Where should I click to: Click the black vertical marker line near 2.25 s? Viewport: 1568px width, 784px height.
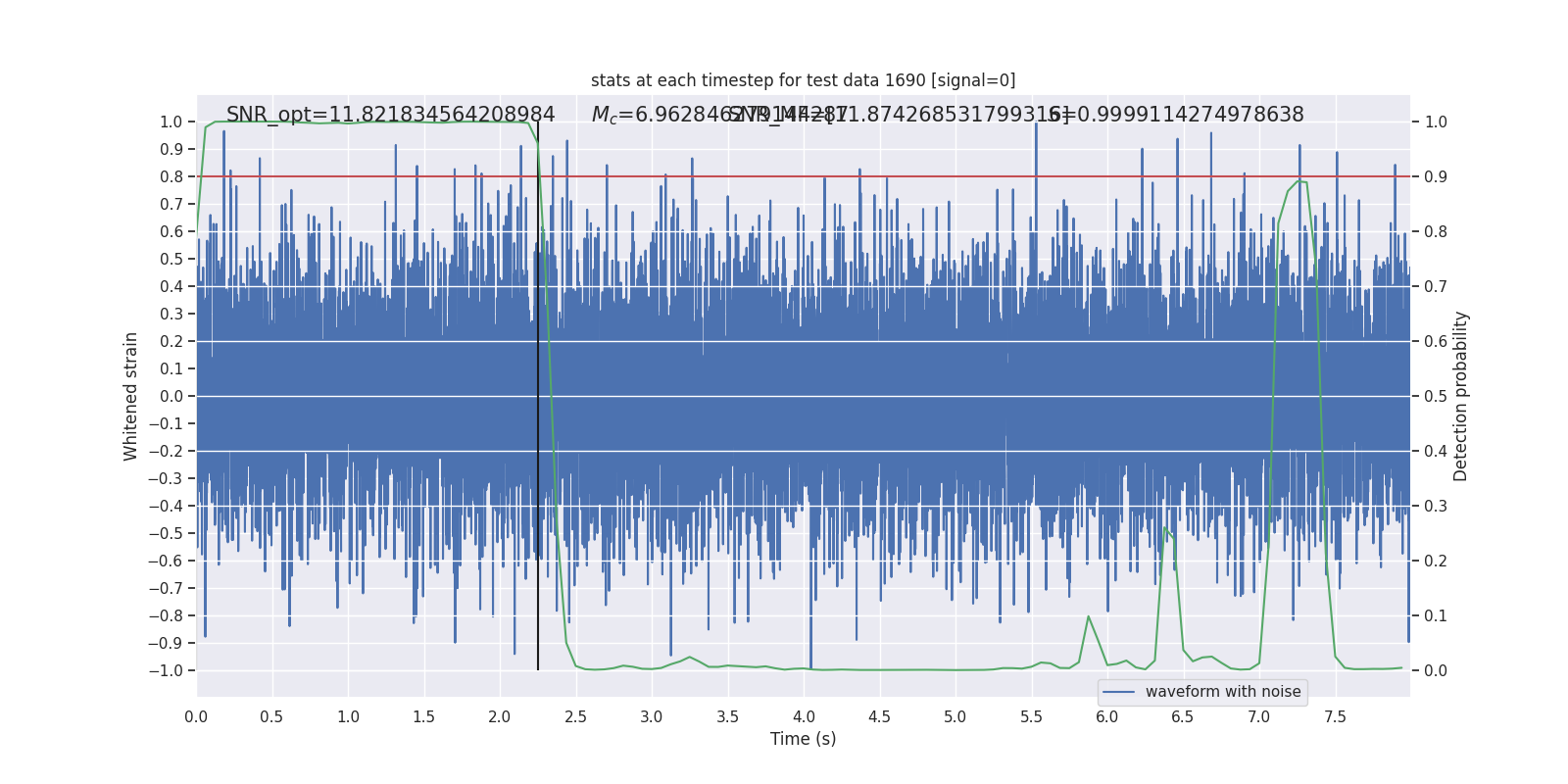click(x=538, y=396)
